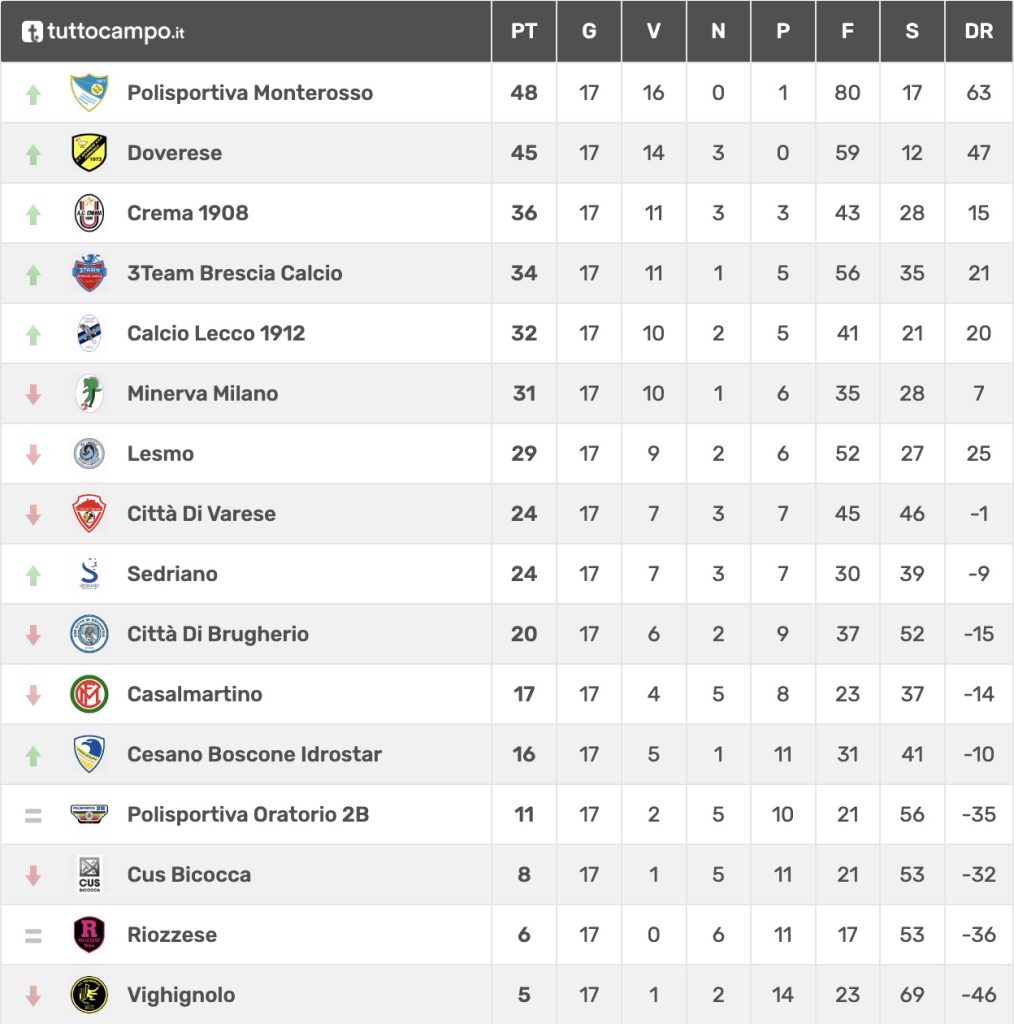Open the Calcio Lecco 1912 team link

click(216, 333)
